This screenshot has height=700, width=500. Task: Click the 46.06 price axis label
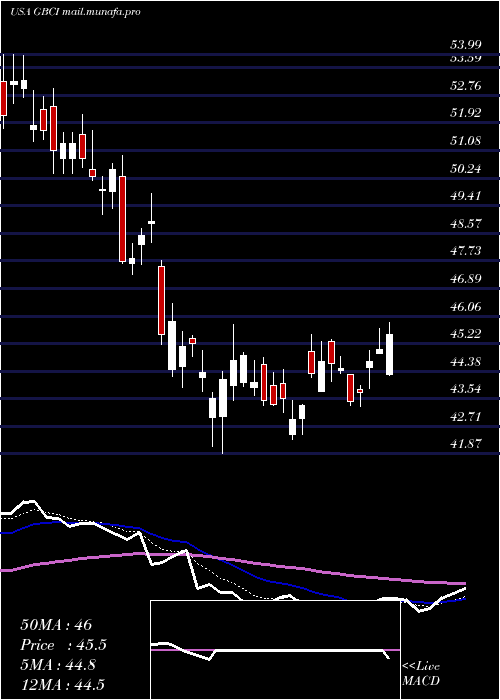[466, 307]
